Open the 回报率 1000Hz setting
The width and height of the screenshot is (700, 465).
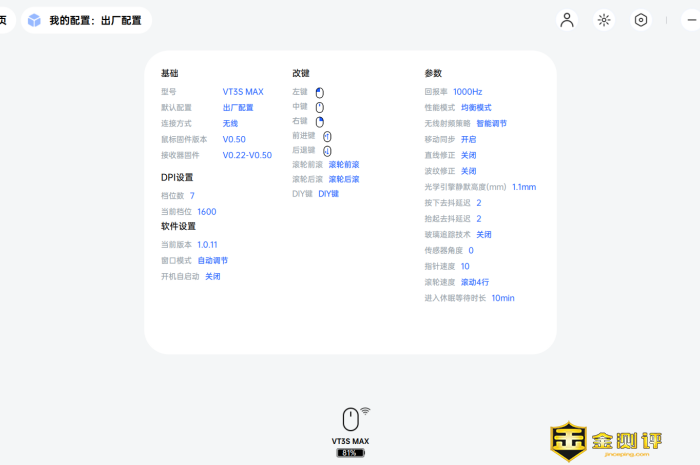(467, 91)
